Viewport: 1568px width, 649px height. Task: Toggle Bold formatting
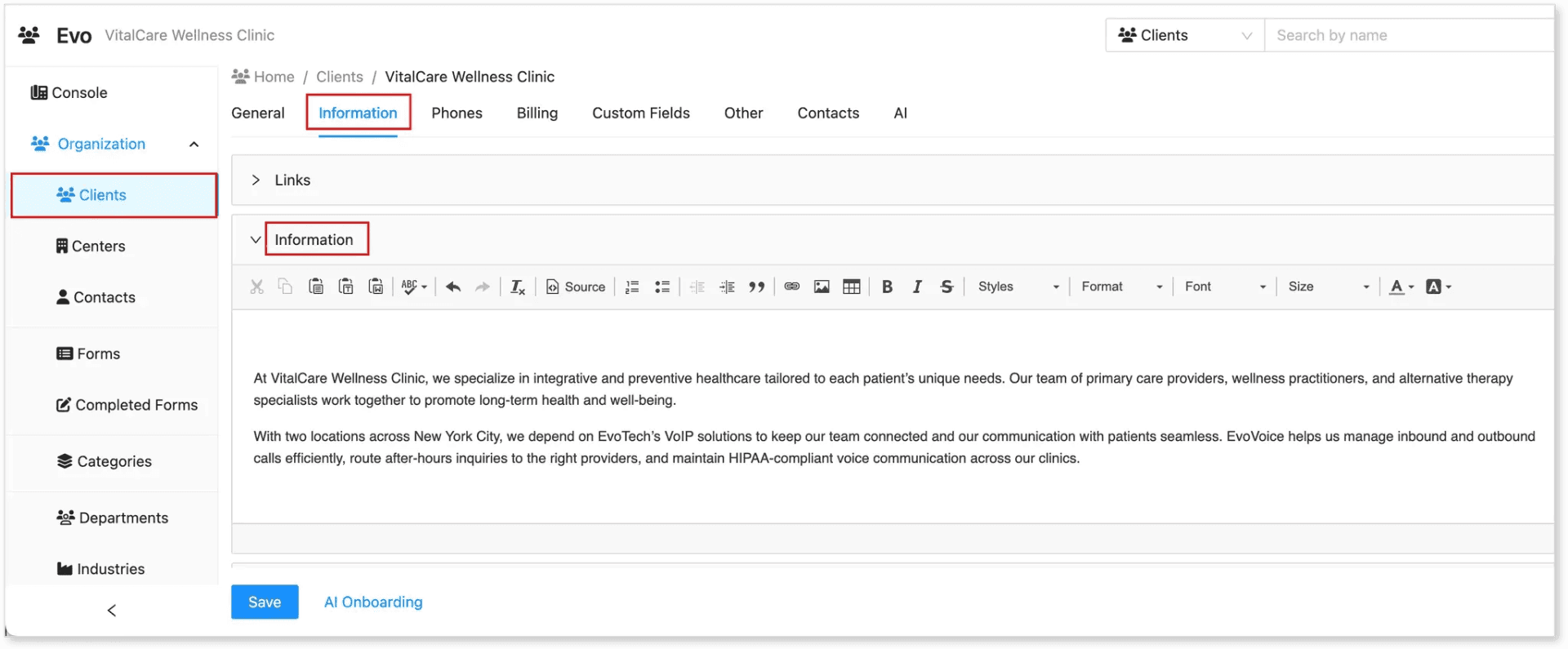click(x=887, y=287)
